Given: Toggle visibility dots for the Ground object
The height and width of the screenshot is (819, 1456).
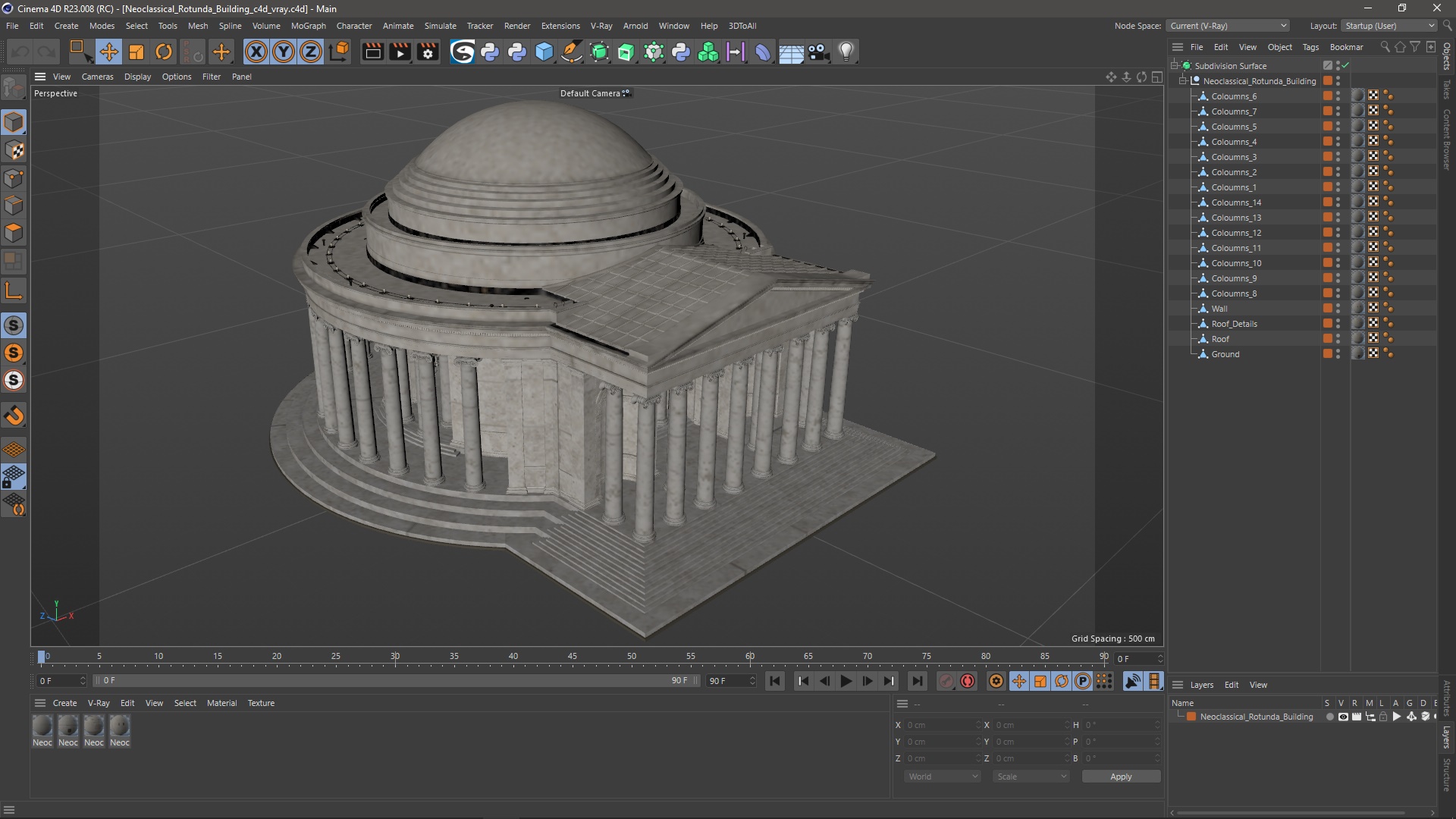Looking at the screenshot, I should point(1338,354).
